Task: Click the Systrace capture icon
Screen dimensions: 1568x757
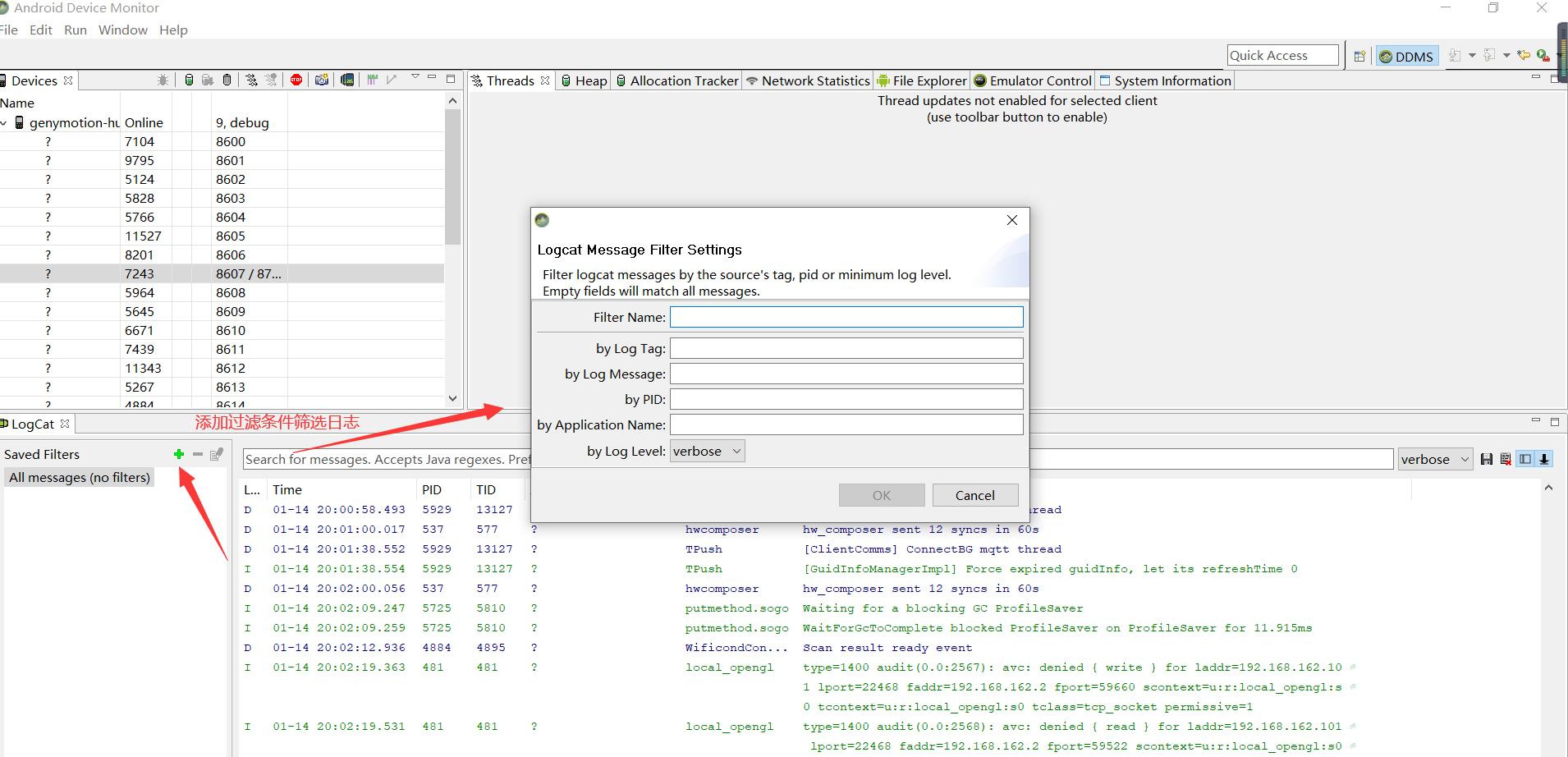Action: (373, 80)
